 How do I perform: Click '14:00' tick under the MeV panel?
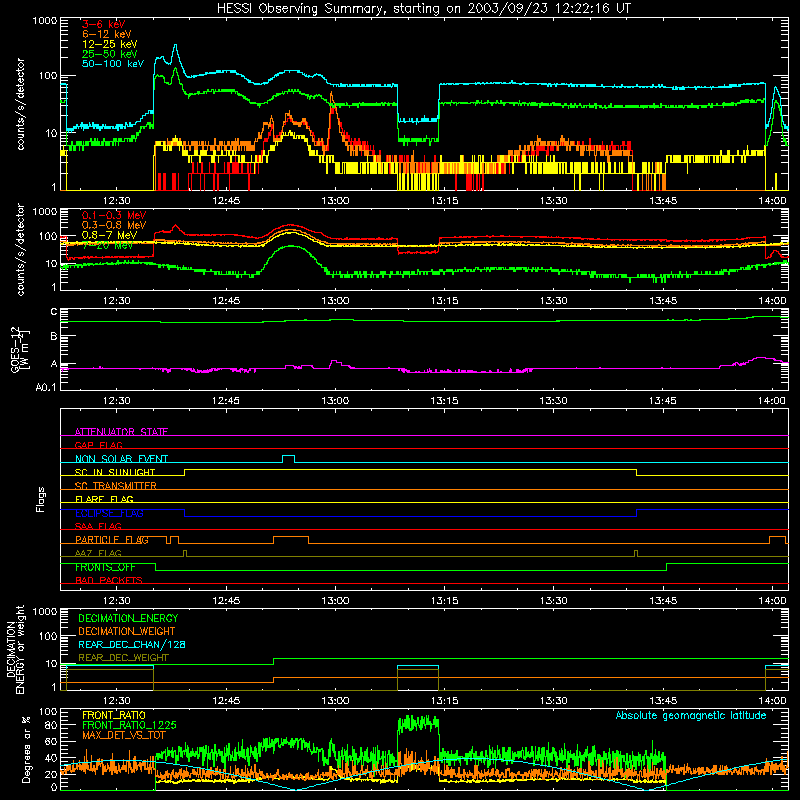tap(772, 301)
